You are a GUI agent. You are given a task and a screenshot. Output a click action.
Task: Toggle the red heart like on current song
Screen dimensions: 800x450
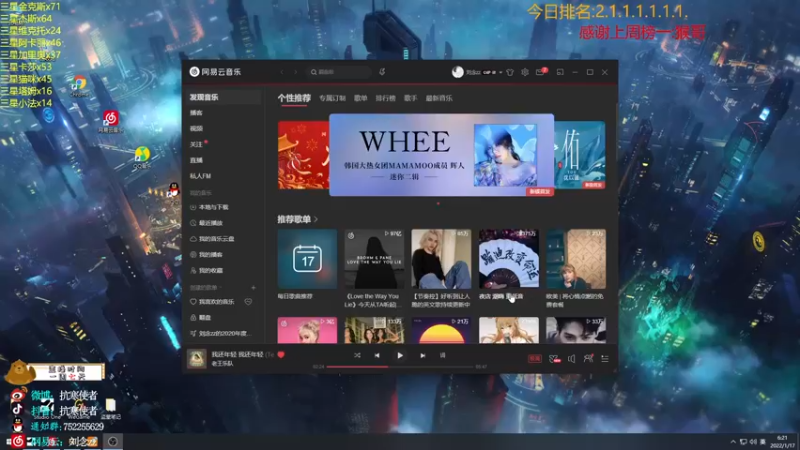coord(281,355)
